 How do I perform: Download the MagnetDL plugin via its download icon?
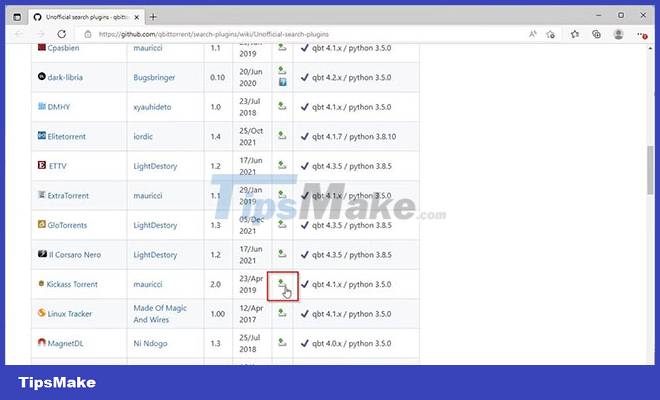(x=282, y=343)
